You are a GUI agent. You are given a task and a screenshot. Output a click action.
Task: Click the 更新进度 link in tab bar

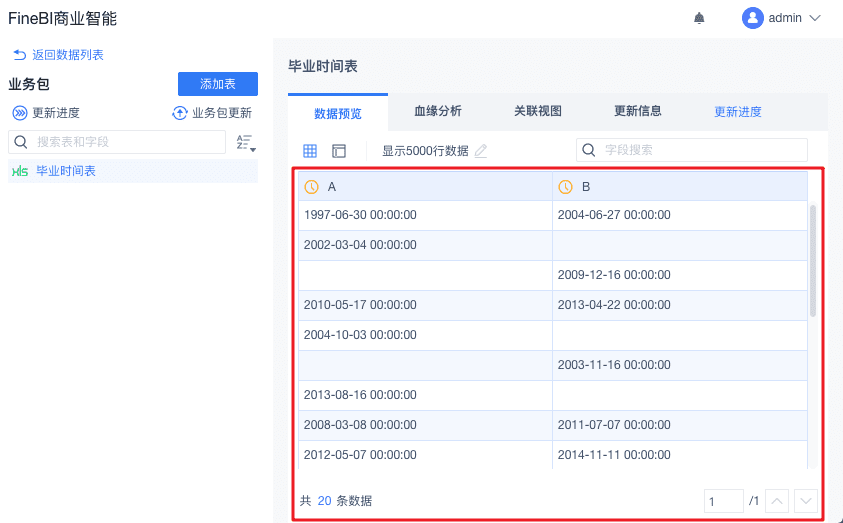(x=738, y=112)
